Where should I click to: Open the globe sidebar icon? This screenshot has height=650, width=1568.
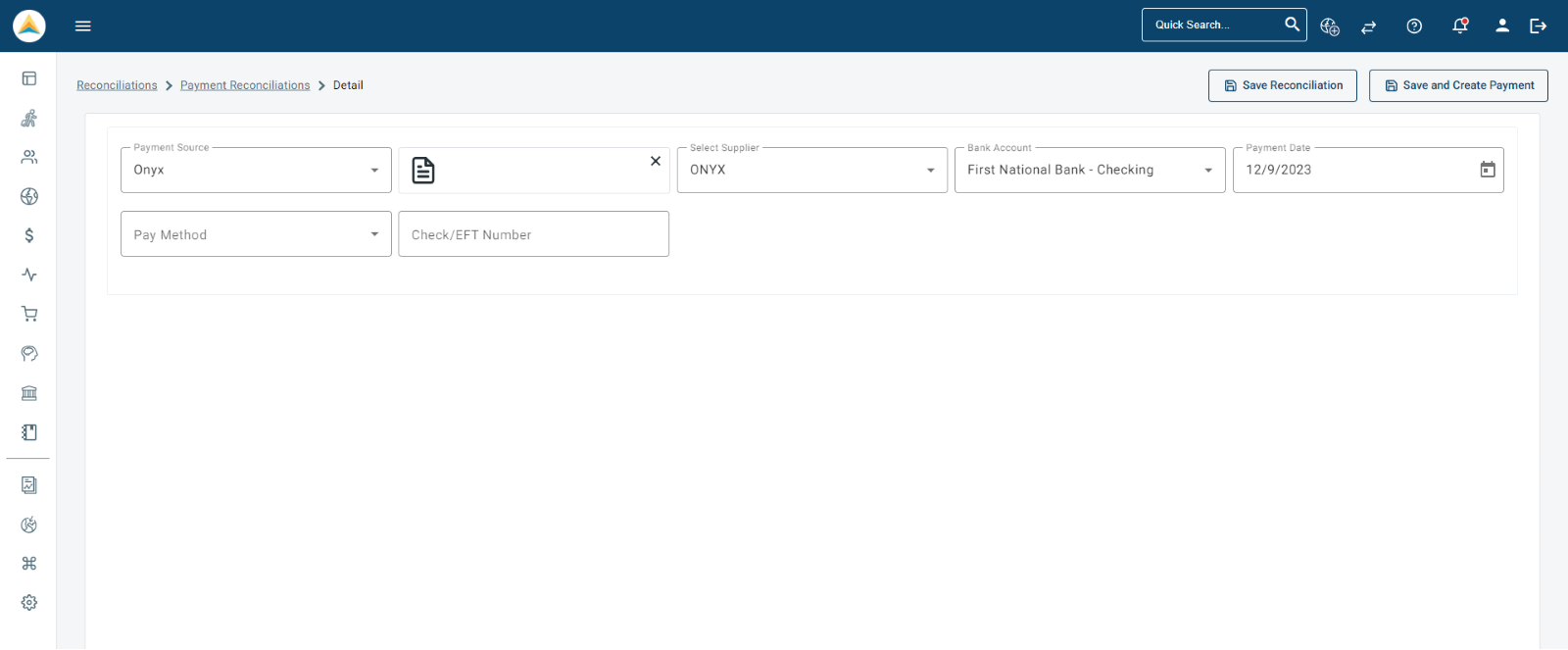pyautogui.click(x=29, y=196)
